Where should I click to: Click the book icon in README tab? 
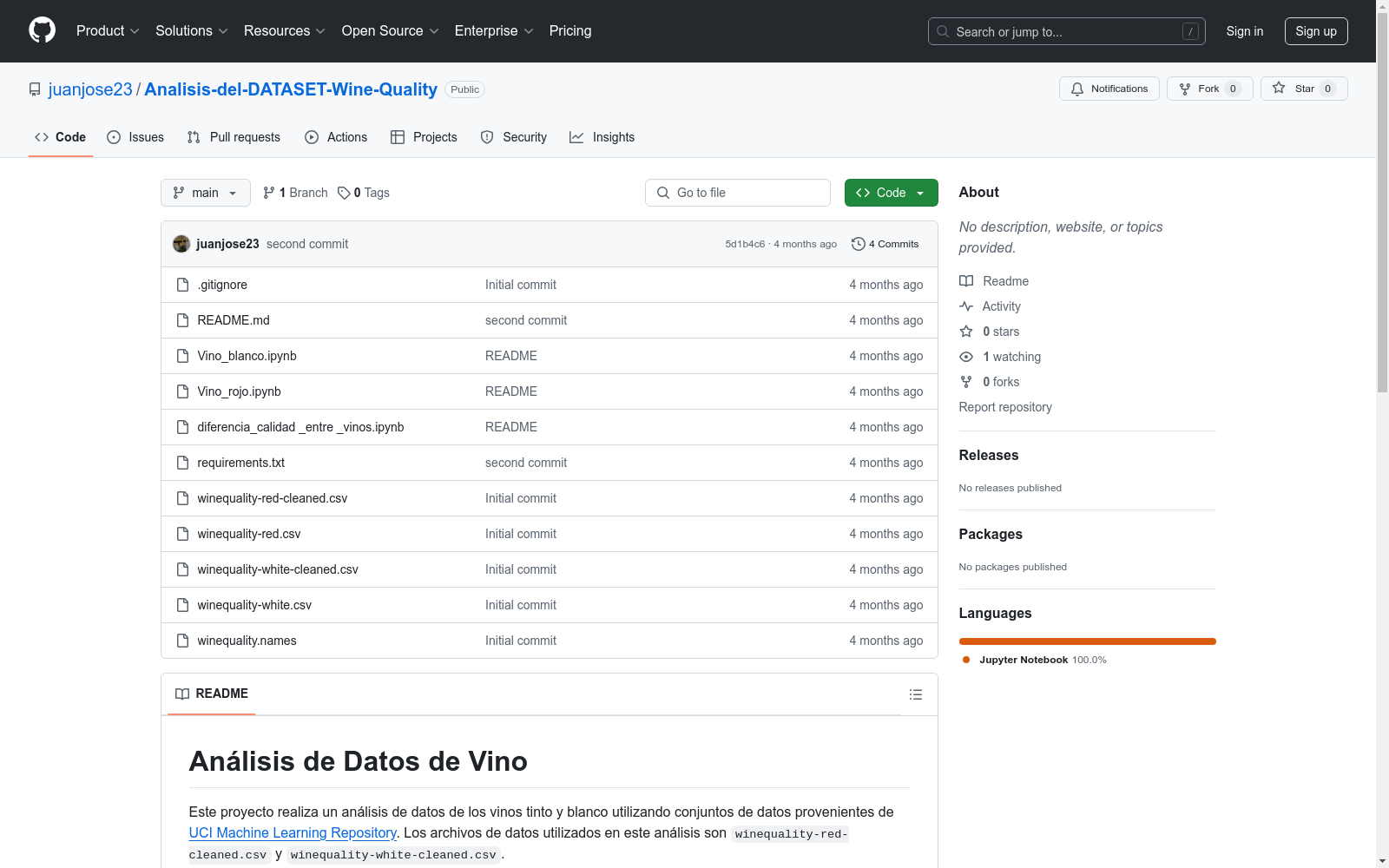pyautogui.click(x=182, y=694)
